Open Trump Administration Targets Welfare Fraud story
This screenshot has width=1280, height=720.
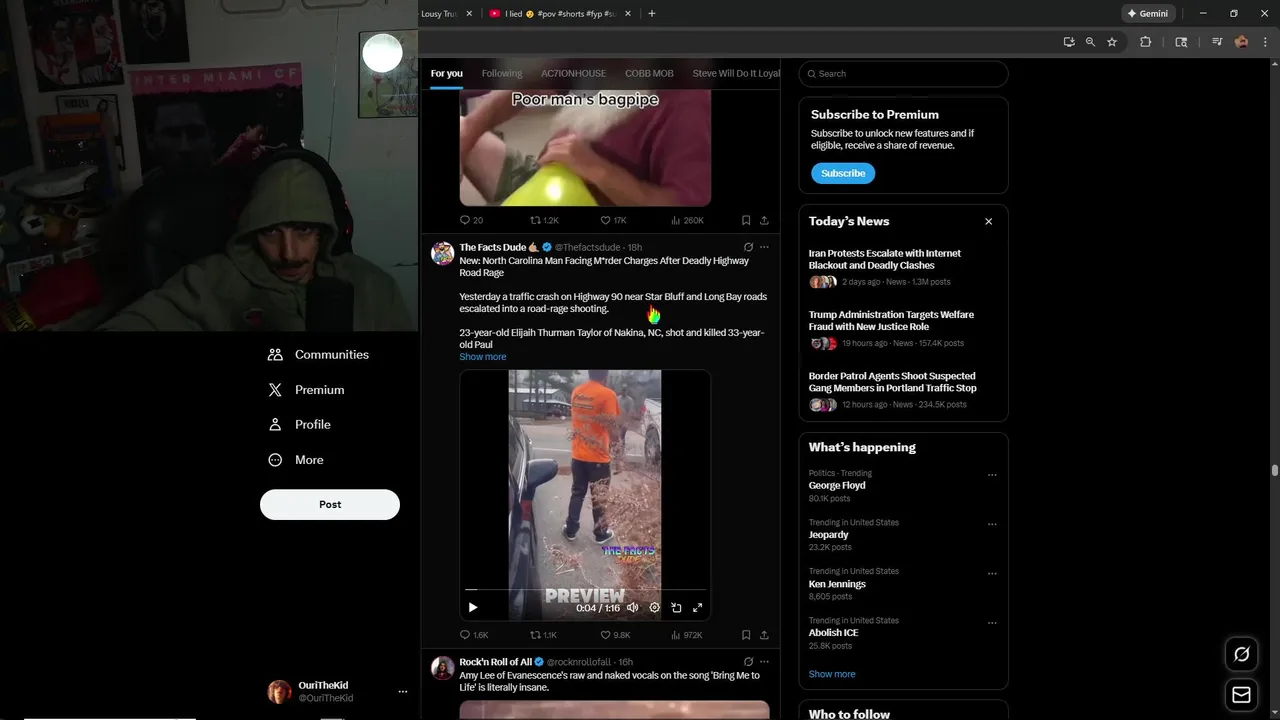point(903,331)
